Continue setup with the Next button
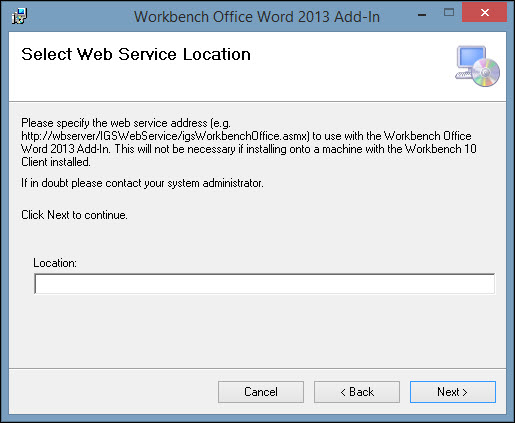The width and height of the screenshot is (515, 423). coord(453,392)
